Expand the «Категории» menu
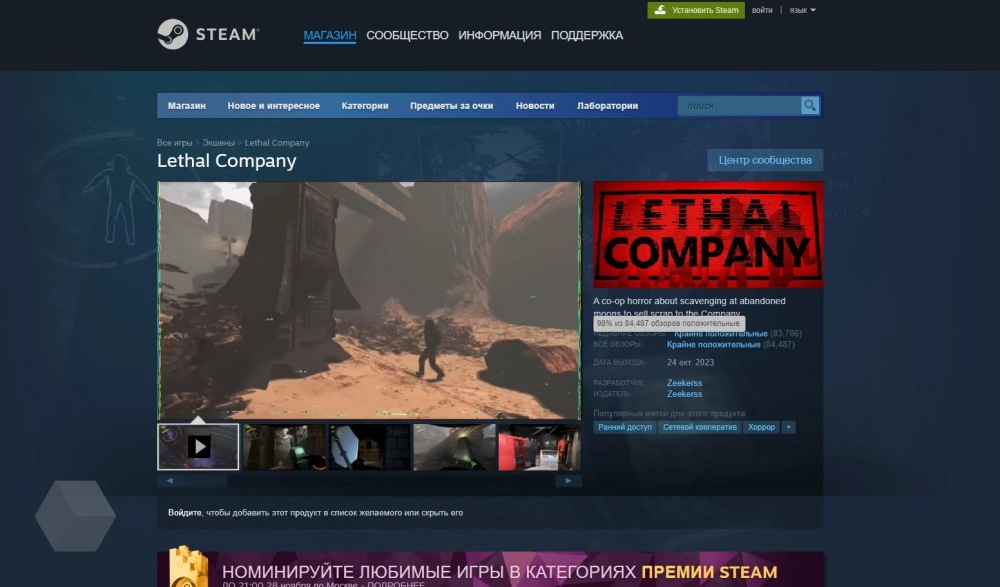 click(x=364, y=106)
